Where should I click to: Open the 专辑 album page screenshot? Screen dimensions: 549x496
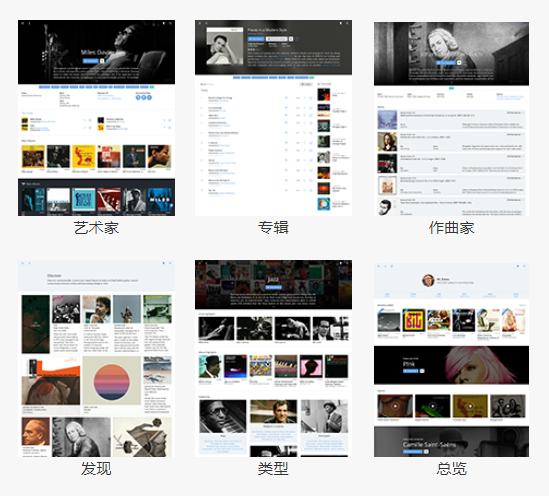(x=273, y=118)
